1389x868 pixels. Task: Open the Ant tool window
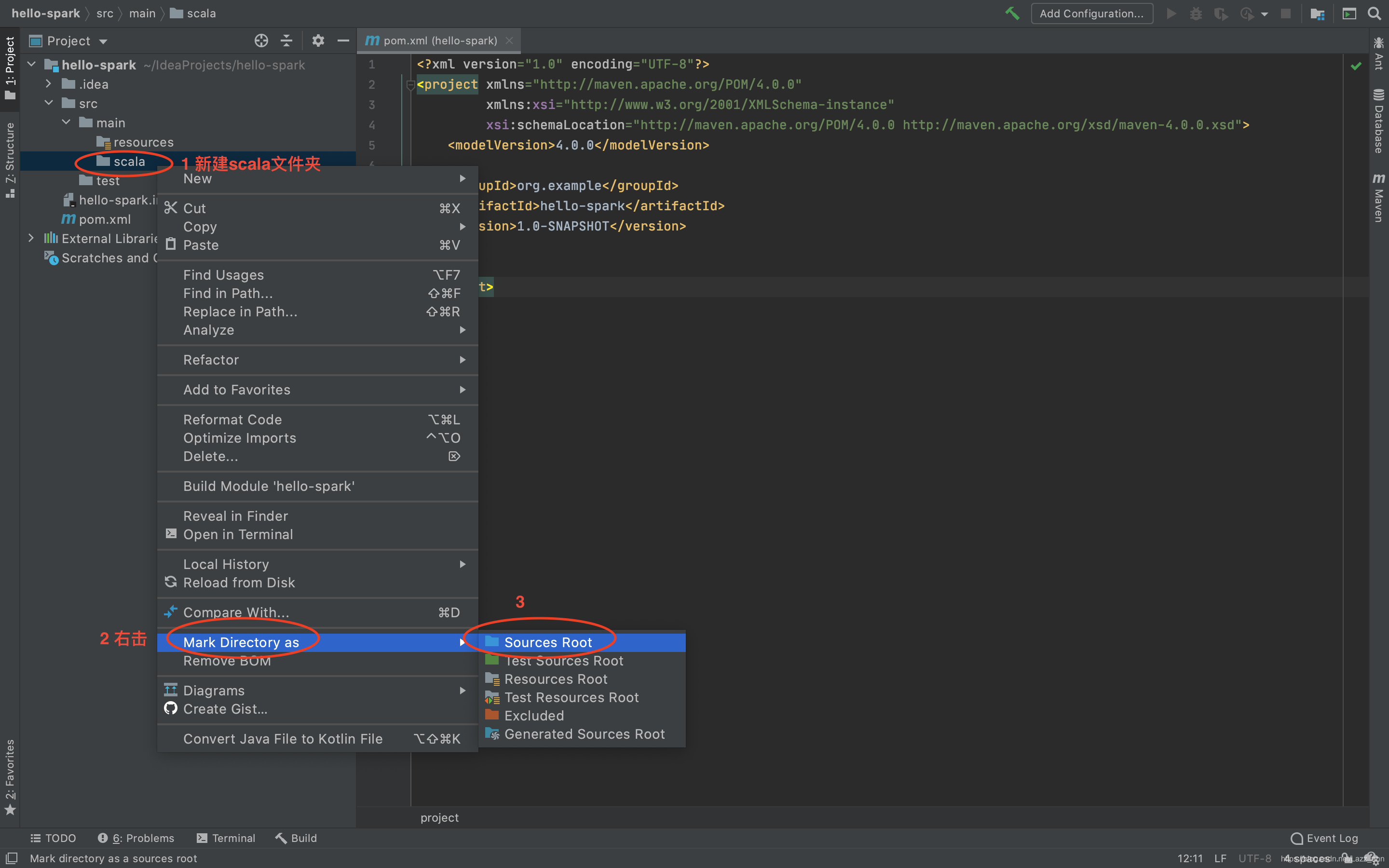coord(1379,53)
